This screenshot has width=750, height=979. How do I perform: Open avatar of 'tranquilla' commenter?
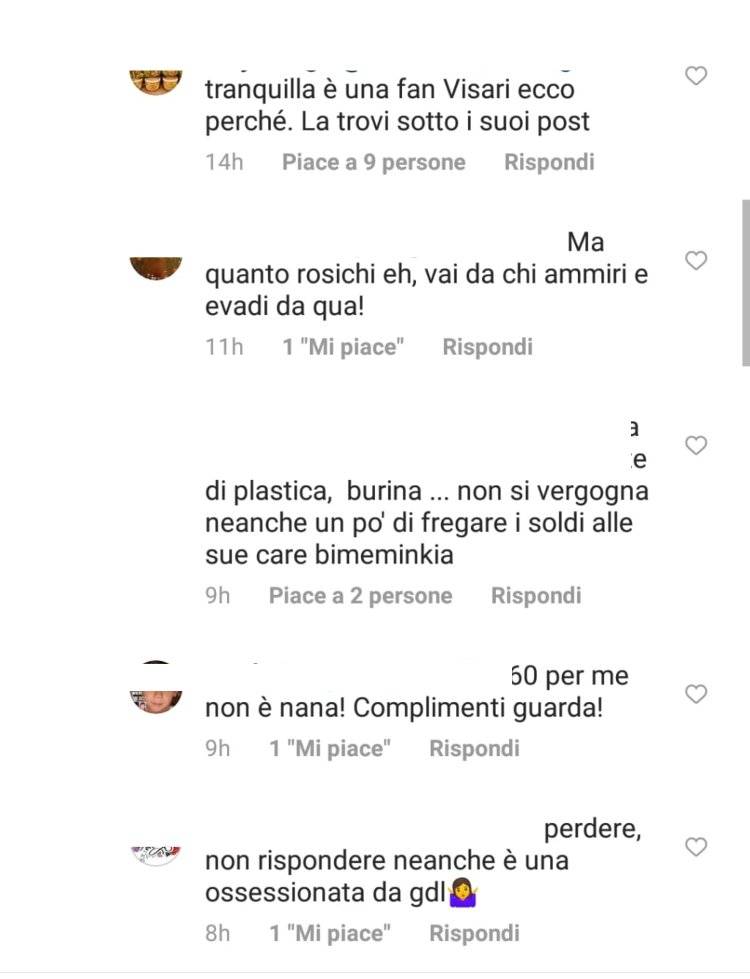(155, 82)
